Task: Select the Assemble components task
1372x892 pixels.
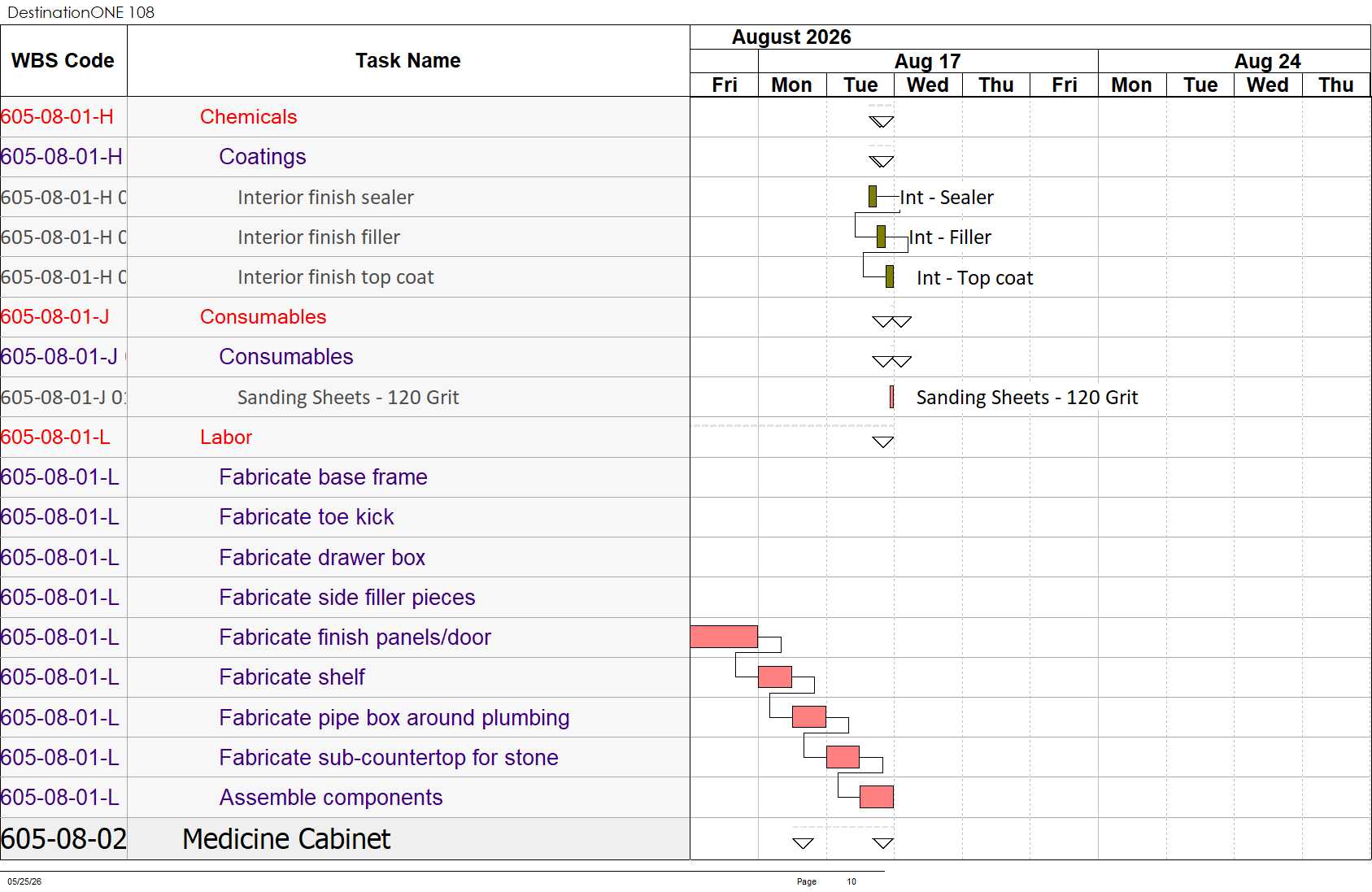Action: (331, 798)
